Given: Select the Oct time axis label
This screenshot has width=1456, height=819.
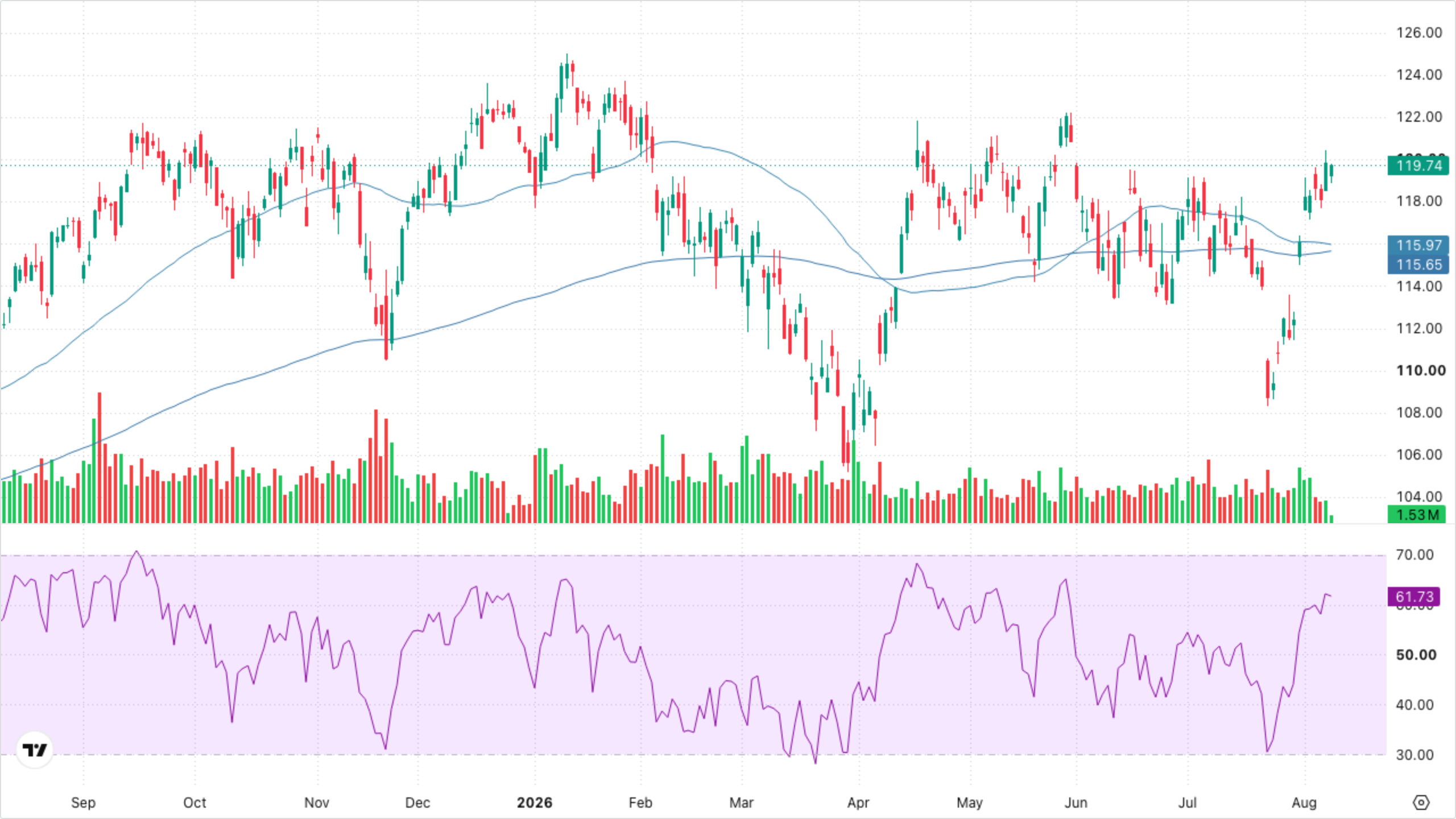Looking at the screenshot, I should click(195, 803).
